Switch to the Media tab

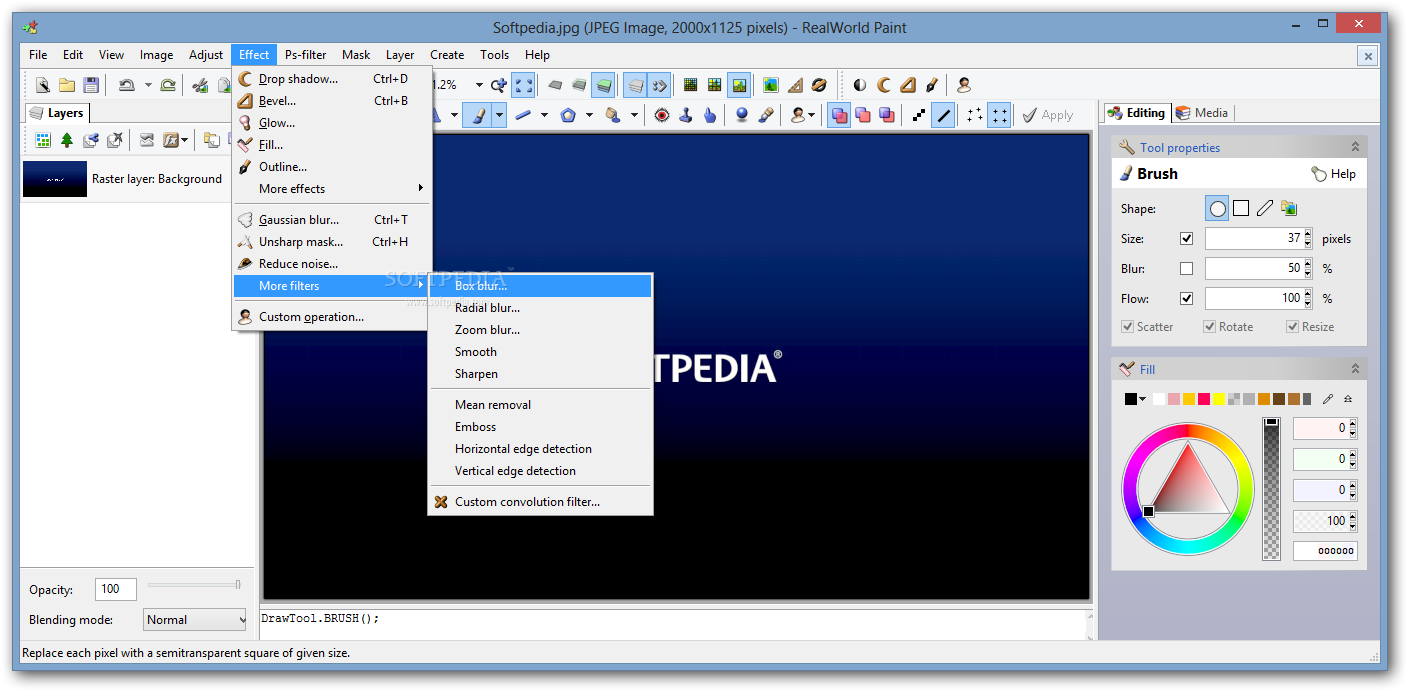tap(1202, 113)
